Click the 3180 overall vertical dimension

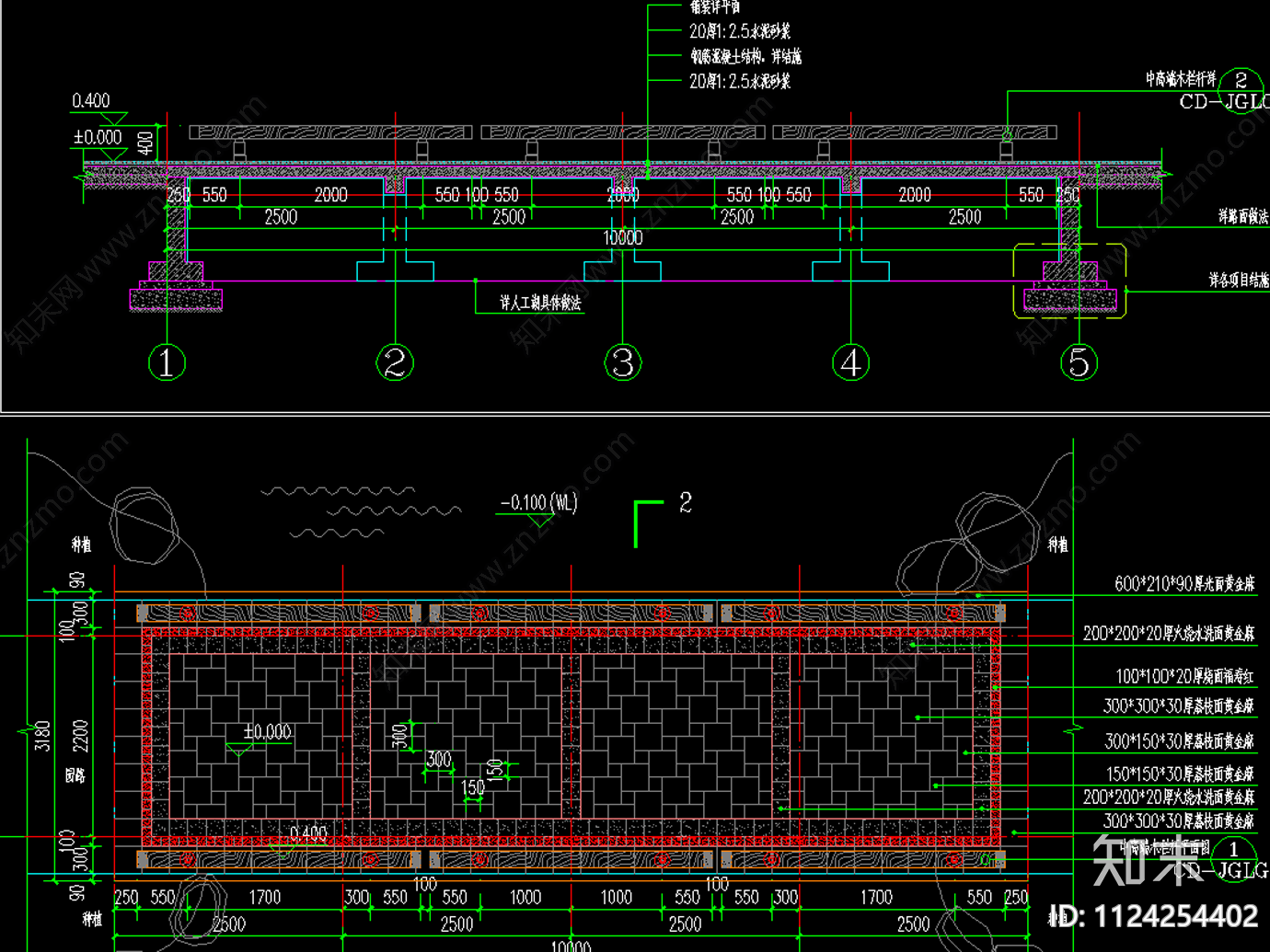(42, 736)
